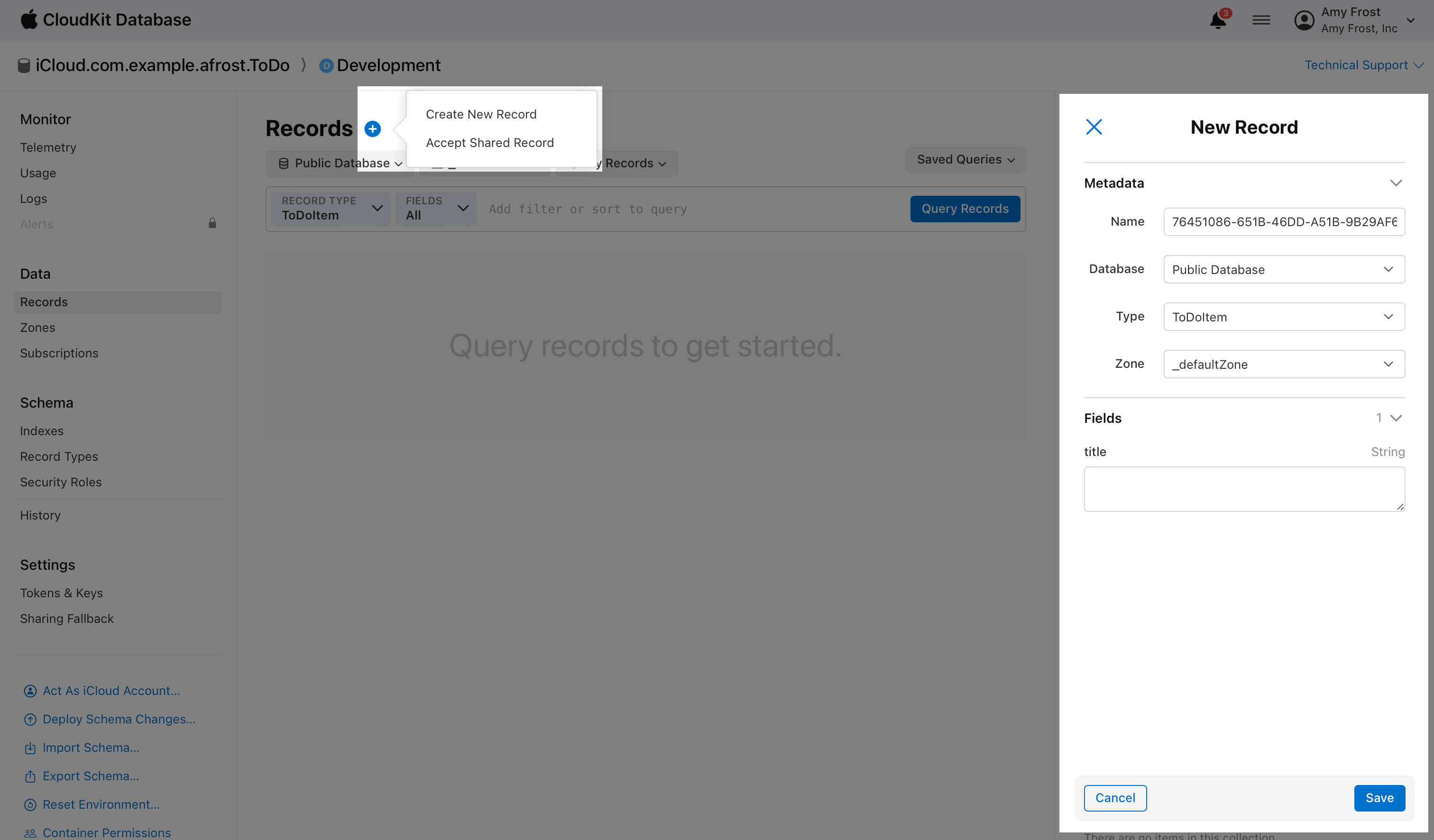Click the title String text area
The width and height of the screenshot is (1434, 840).
[1244, 489]
